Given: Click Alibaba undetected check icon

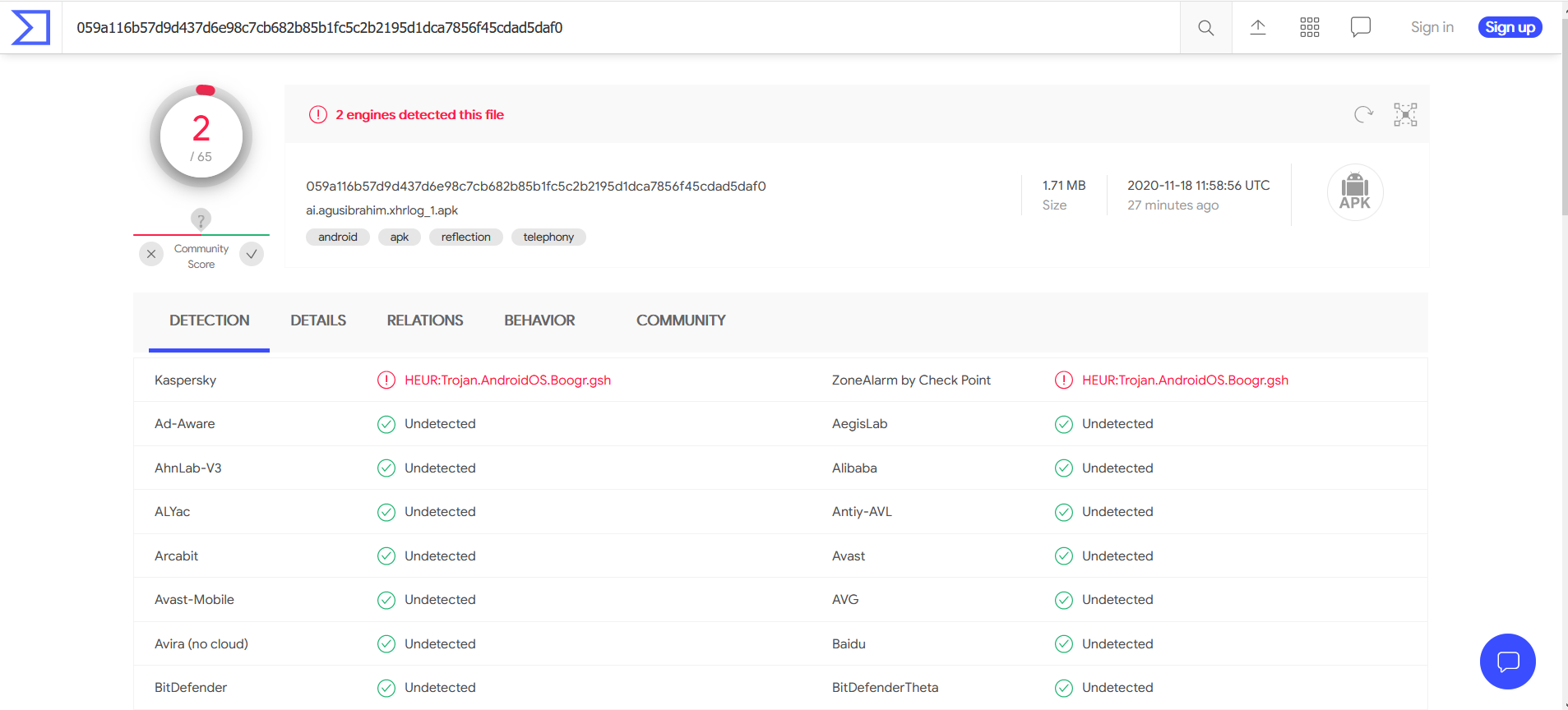Looking at the screenshot, I should [1064, 468].
